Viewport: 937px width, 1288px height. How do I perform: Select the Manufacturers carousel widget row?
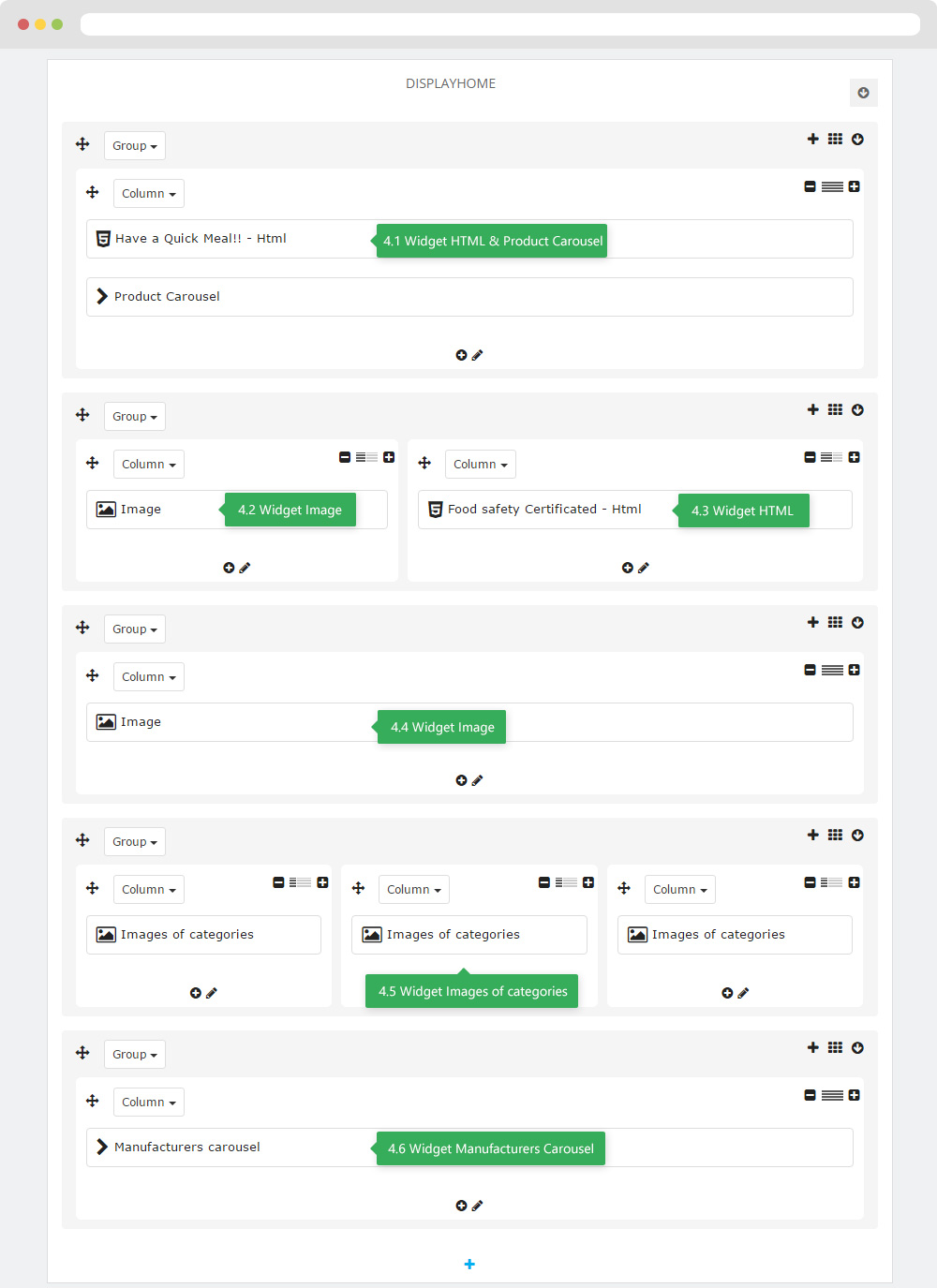coord(469,1147)
